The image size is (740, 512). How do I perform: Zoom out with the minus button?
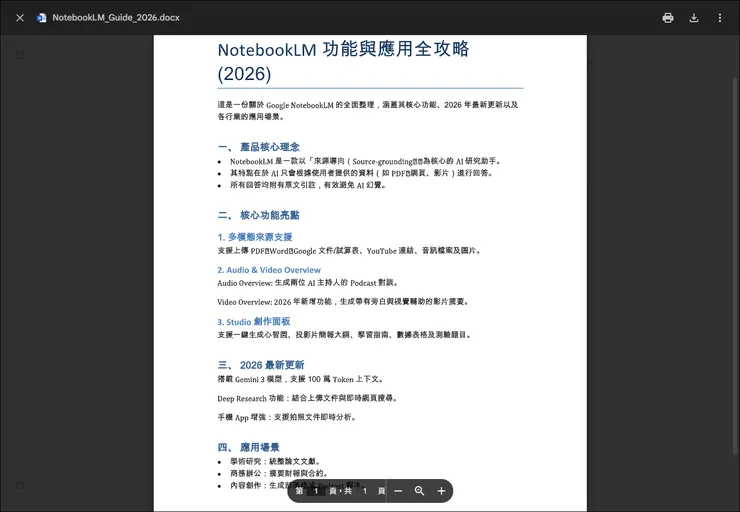398,491
